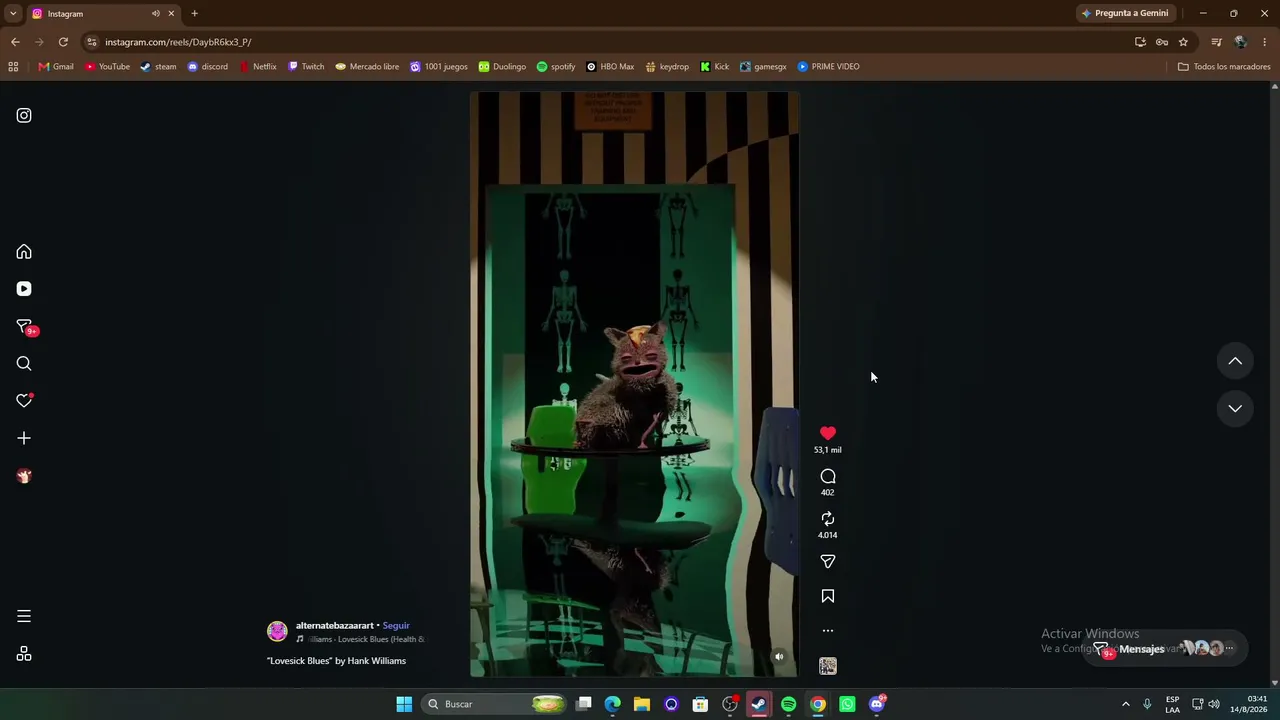Screen dimensions: 1280x720
Task: Pause the reel video
Action: pos(634,384)
